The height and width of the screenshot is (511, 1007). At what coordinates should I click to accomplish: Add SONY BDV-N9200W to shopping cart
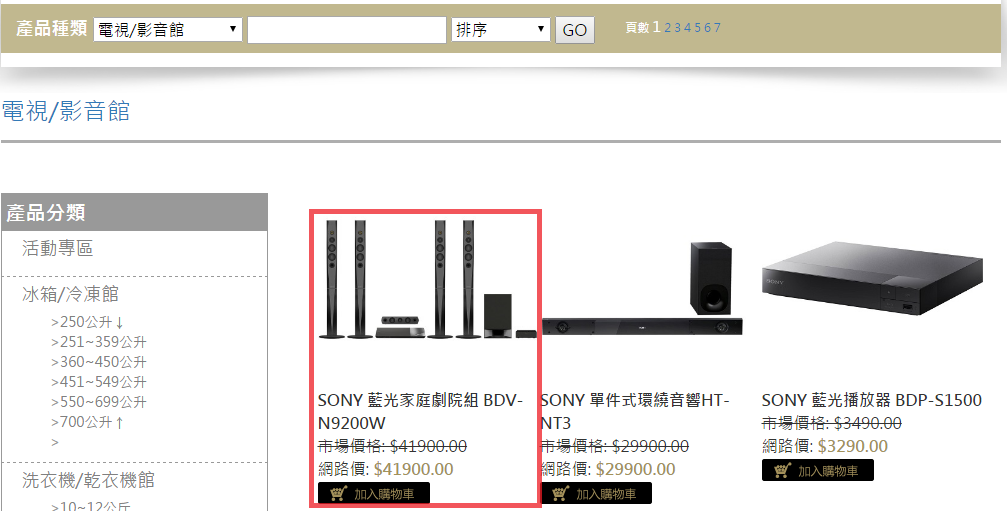coord(374,494)
